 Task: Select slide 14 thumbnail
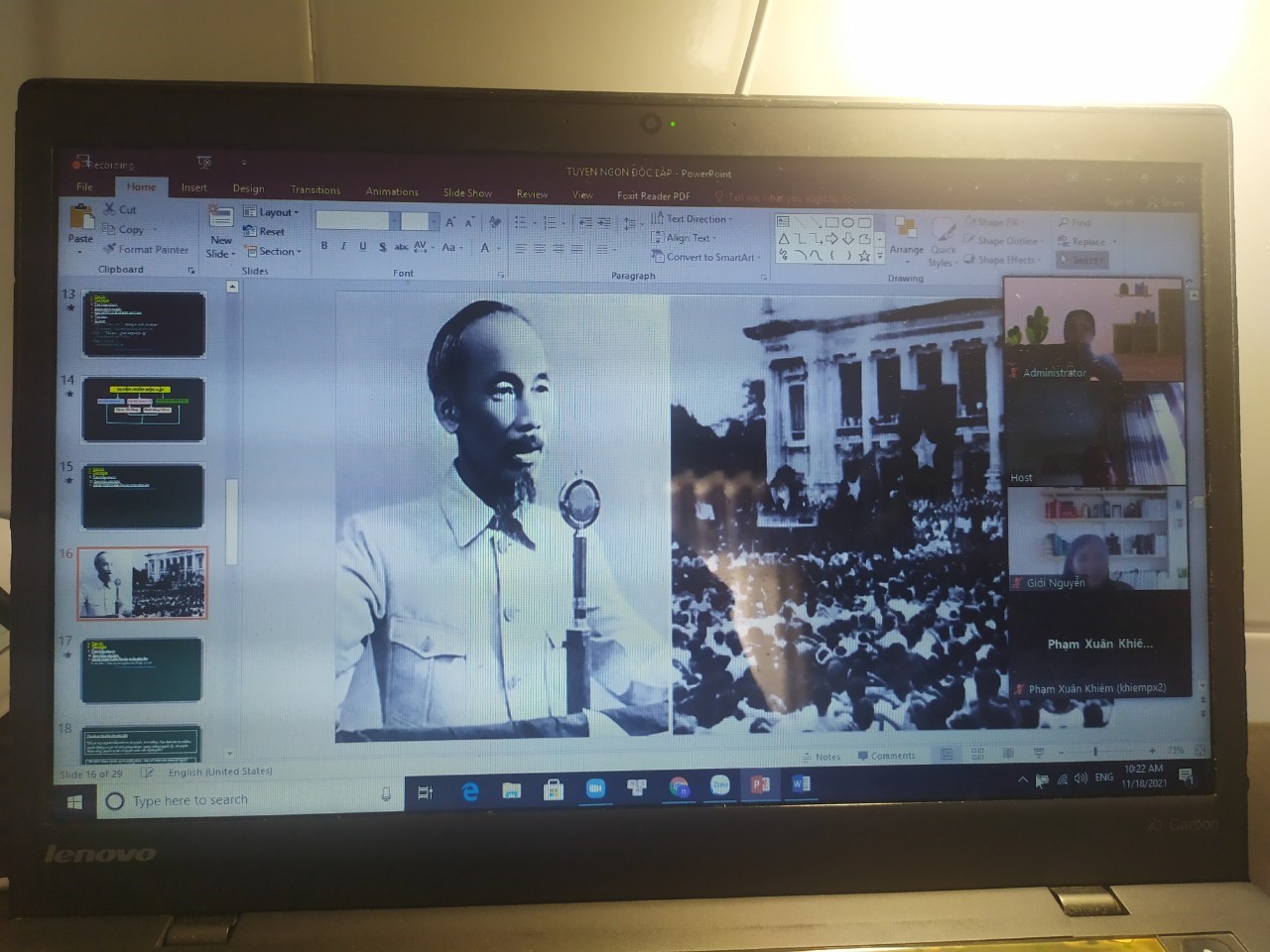pos(143,410)
